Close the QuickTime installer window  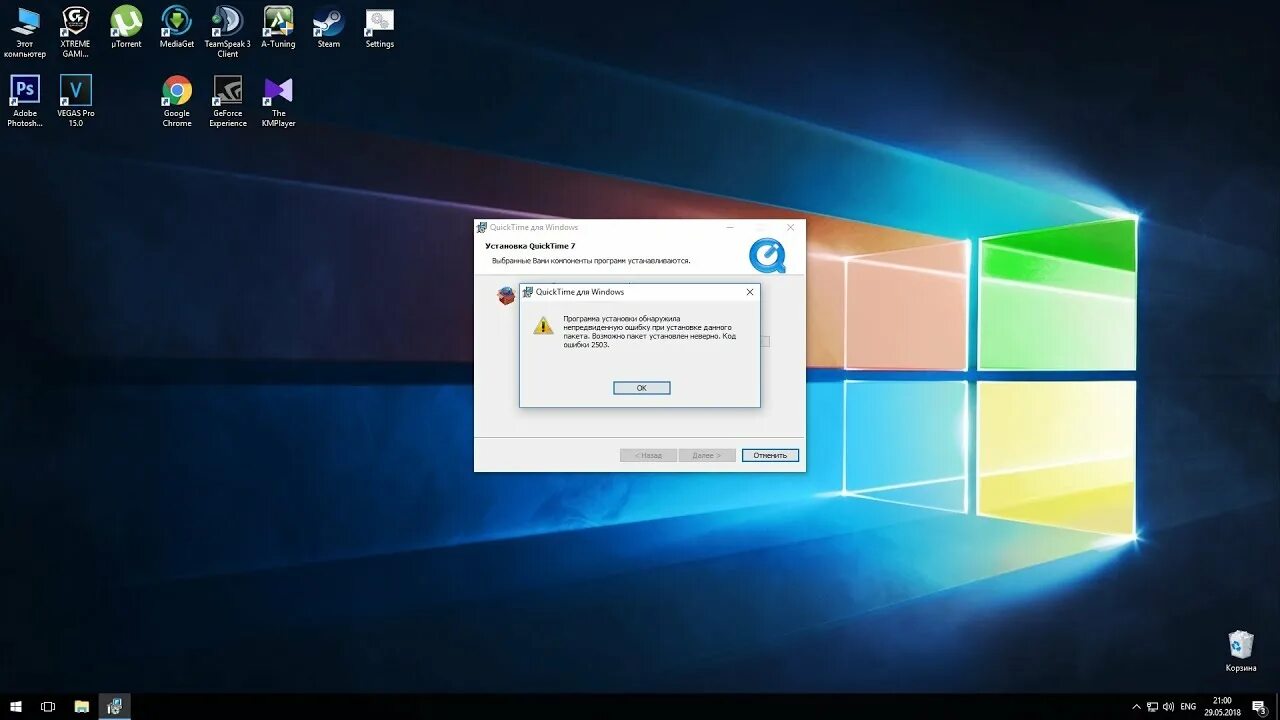(x=791, y=227)
